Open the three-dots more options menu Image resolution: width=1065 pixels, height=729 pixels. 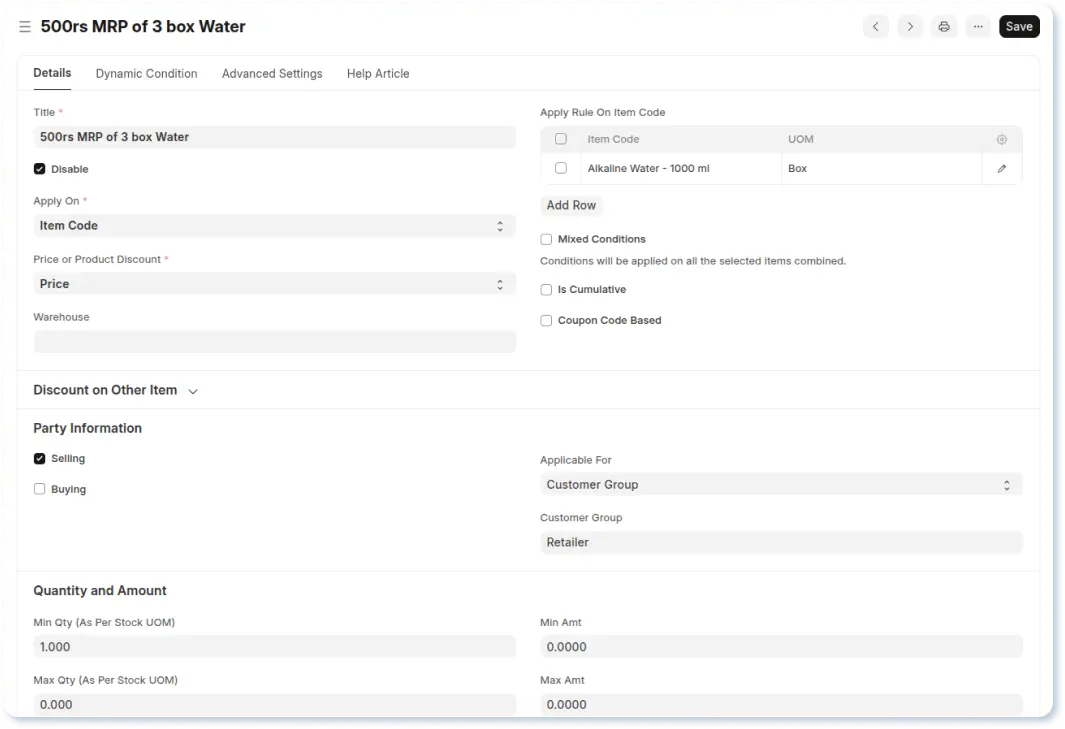tap(977, 27)
